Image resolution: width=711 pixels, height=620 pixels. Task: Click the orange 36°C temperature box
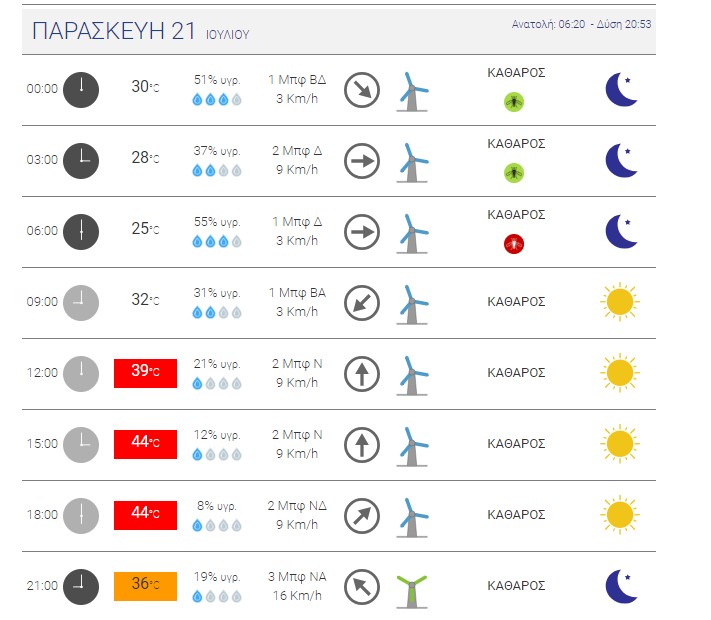coord(145,586)
